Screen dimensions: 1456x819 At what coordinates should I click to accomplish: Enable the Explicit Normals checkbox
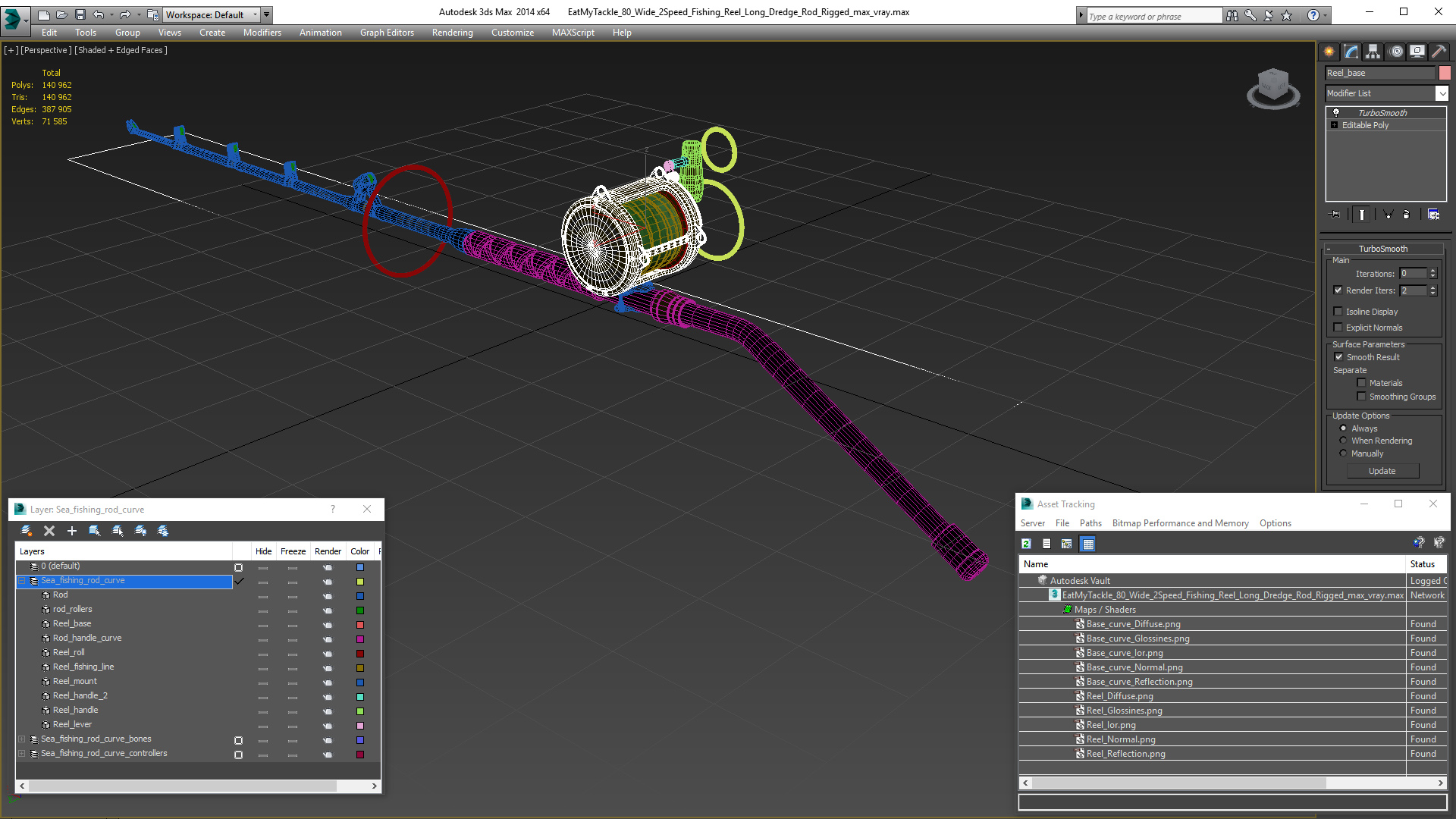[1338, 327]
